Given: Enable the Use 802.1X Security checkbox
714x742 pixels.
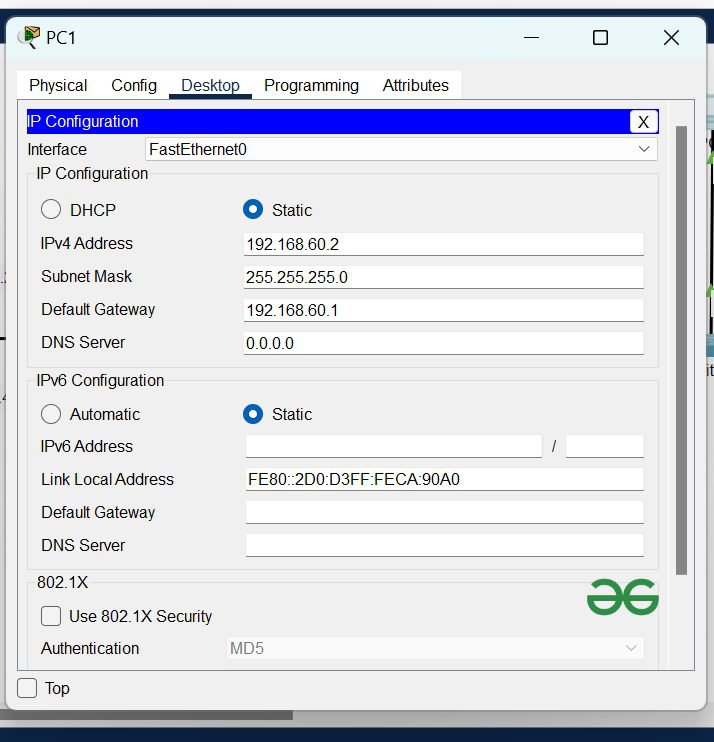Looking at the screenshot, I should pyautogui.click(x=51, y=616).
